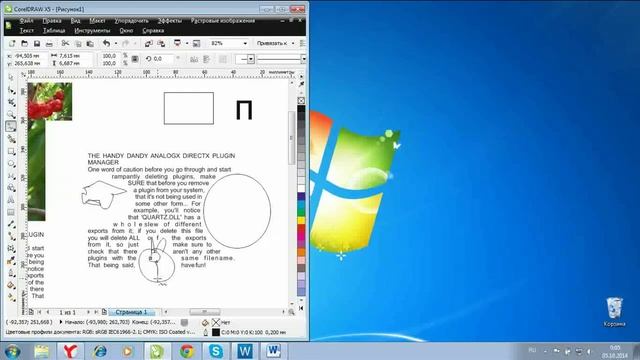640x360 pixels.
Task: Undo the last action
Action: (107, 43)
